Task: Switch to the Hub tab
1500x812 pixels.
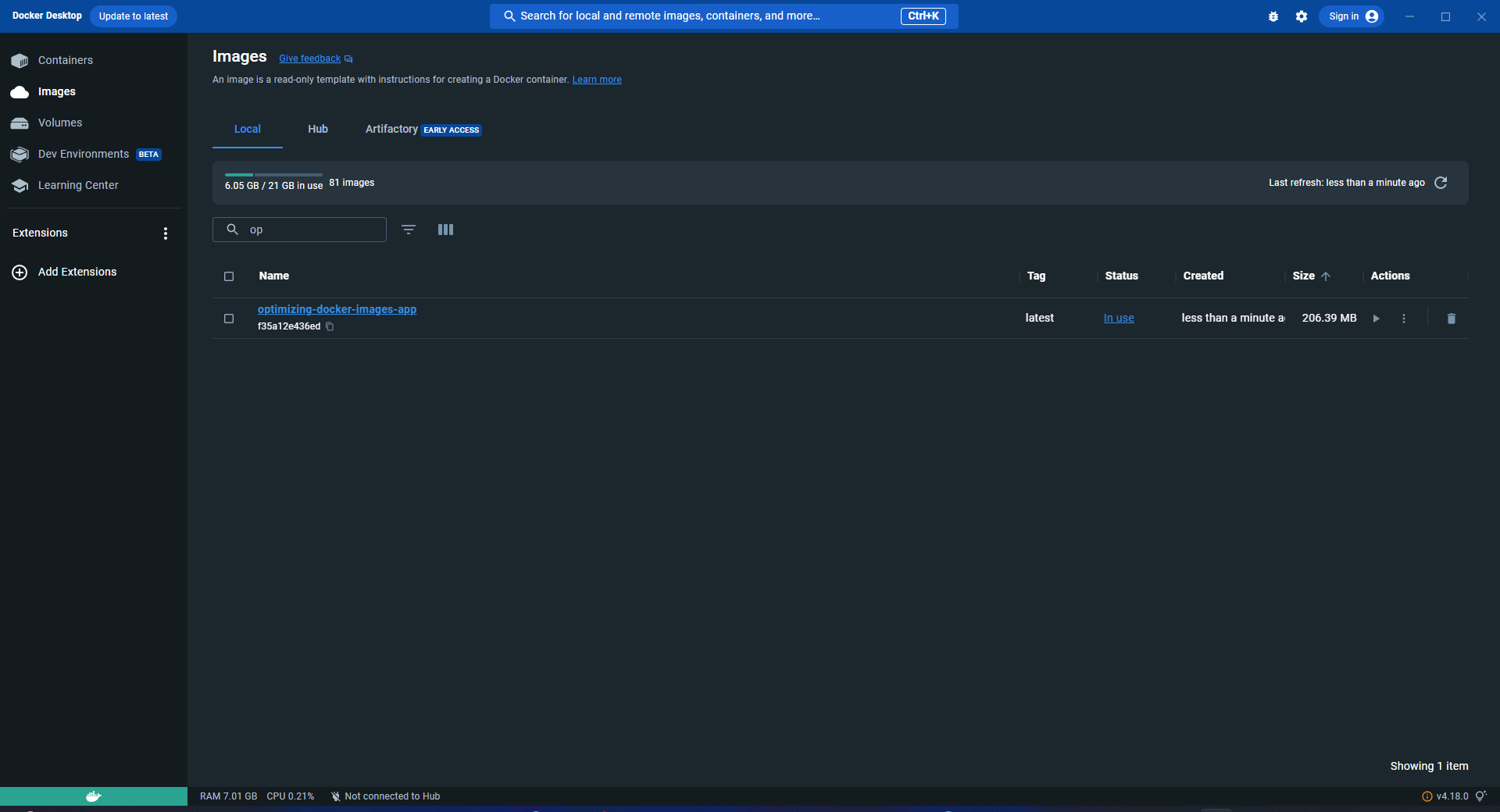Action: point(317,130)
